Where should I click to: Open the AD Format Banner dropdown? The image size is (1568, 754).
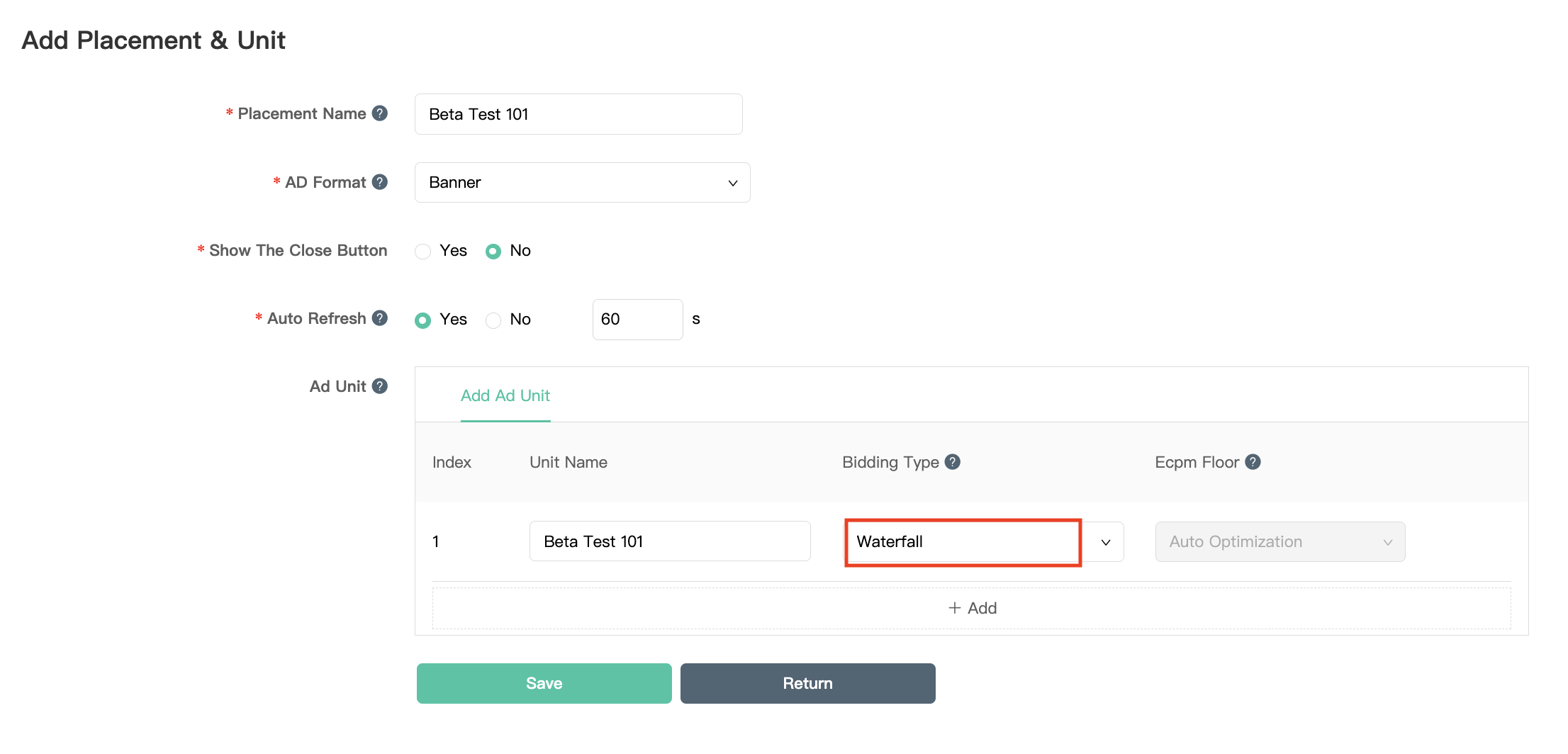coord(582,183)
